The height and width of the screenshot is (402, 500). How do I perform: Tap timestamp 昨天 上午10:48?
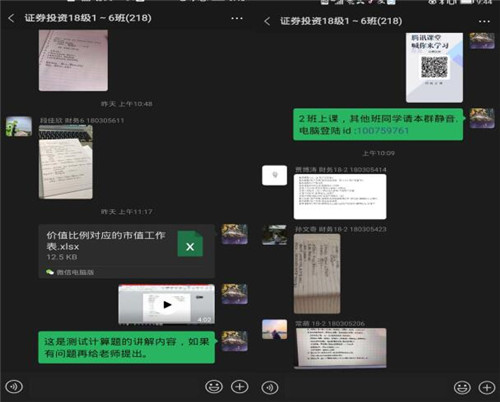coord(127,104)
